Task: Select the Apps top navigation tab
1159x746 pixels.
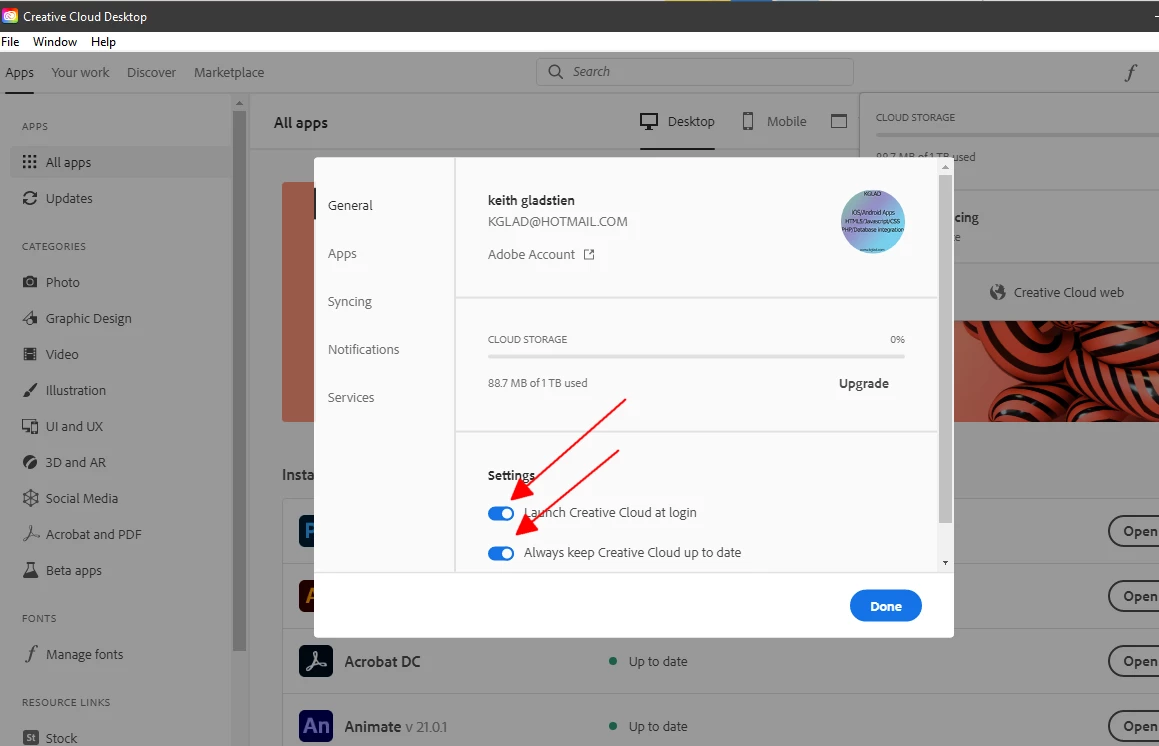Action: (x=19, y=72)
